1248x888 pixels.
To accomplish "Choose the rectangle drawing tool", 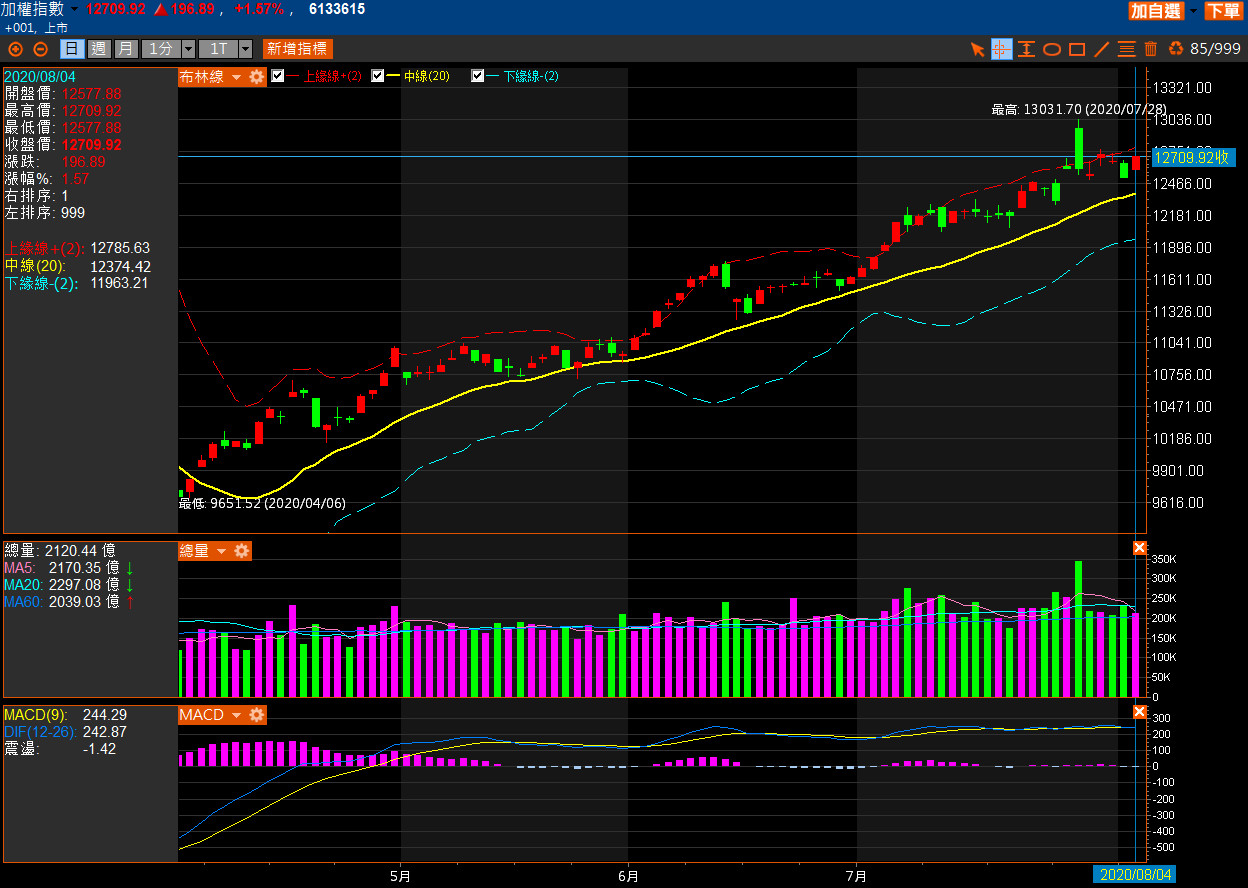I will (1077, 49).
